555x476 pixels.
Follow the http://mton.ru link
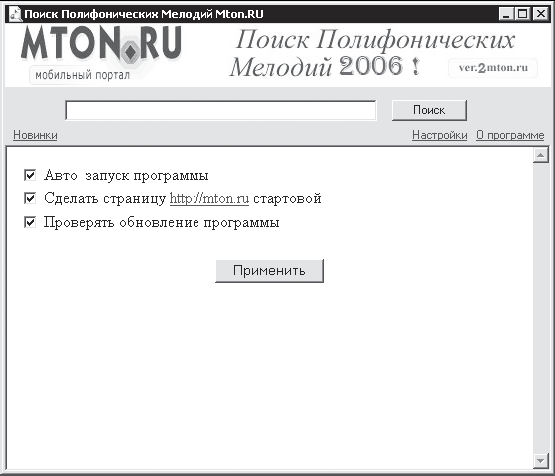(209, 198)
